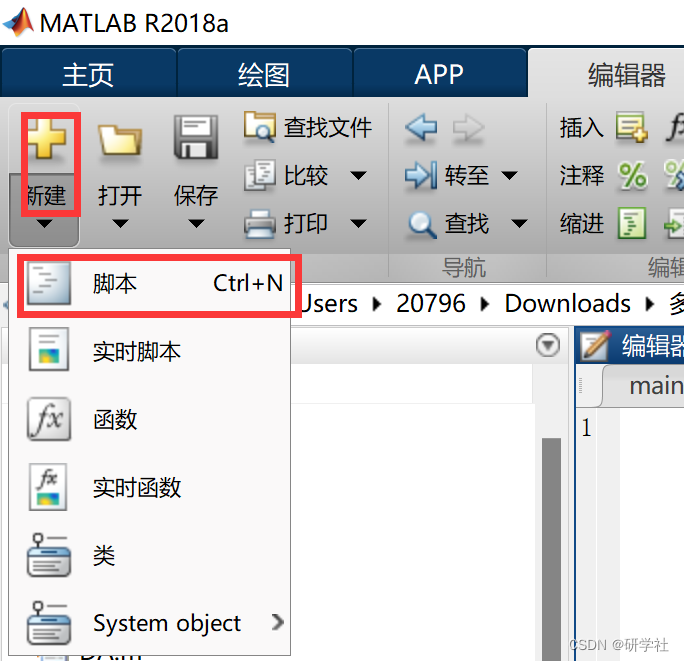Viewport: 684px width, 661px height.
Task: Click the Open folder icon
Action: point(120,140)
